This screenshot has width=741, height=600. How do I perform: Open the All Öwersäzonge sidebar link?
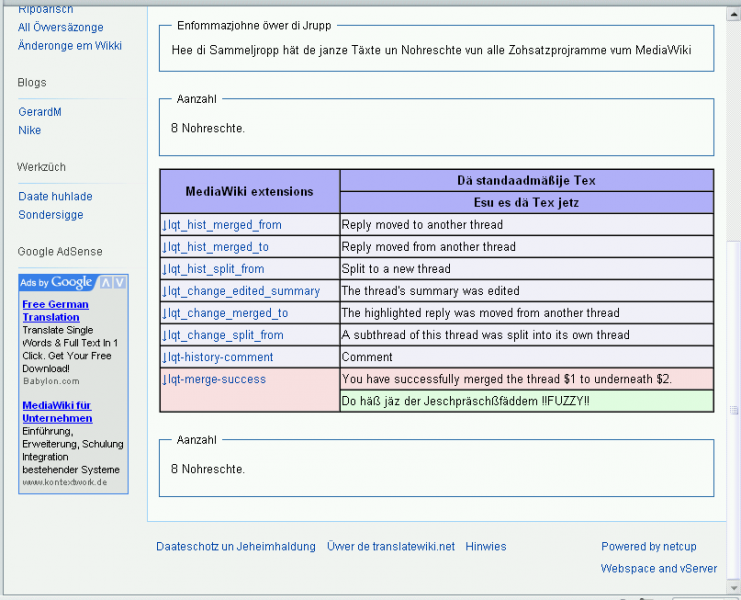coord(60,27)
